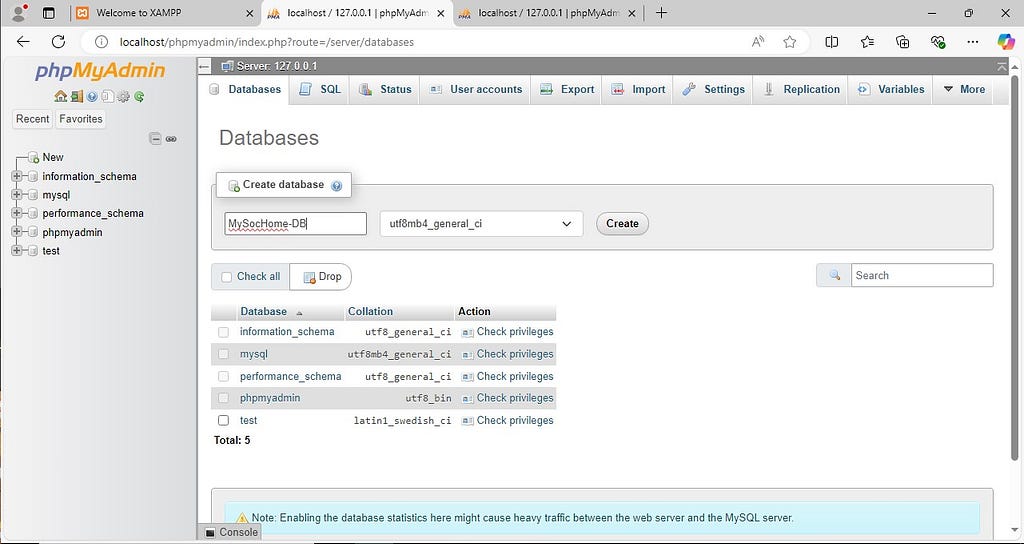Viewport: 1024px width, 544px height.
Task: Hide the navigation panel with arrow icon
Action: [204, 66]
